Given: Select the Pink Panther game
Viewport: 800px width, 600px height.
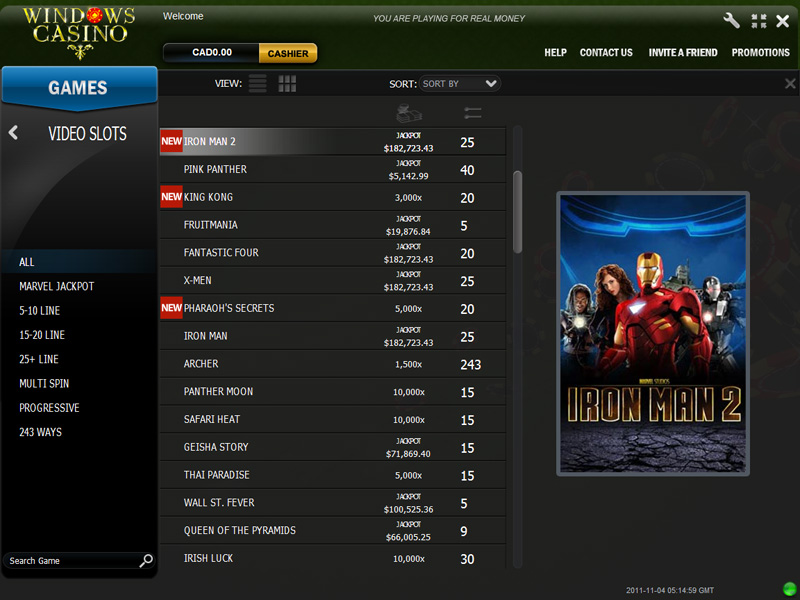Looking at the screenshot, I should [333, 169].
